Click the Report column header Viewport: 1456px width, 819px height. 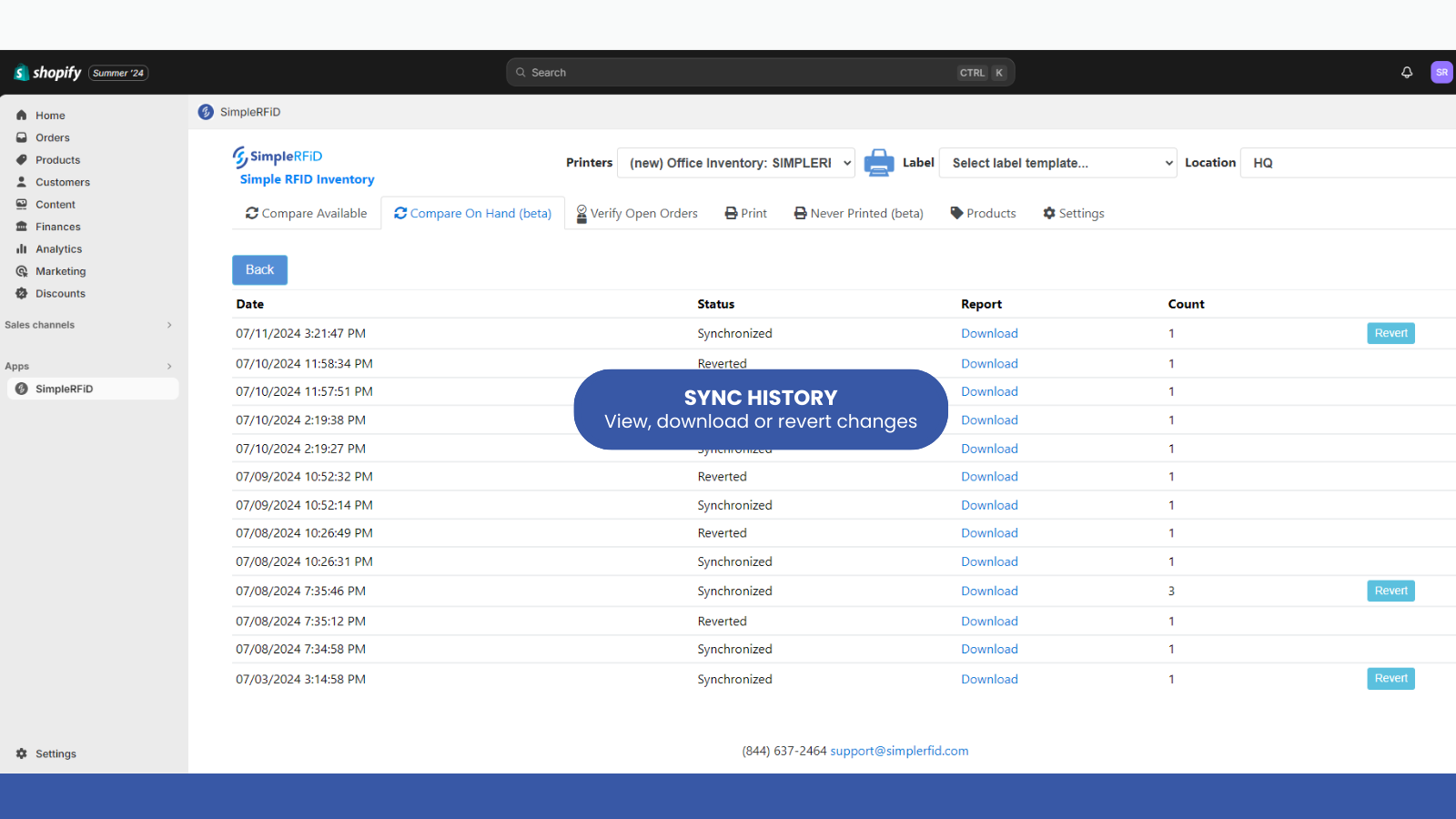982,304
